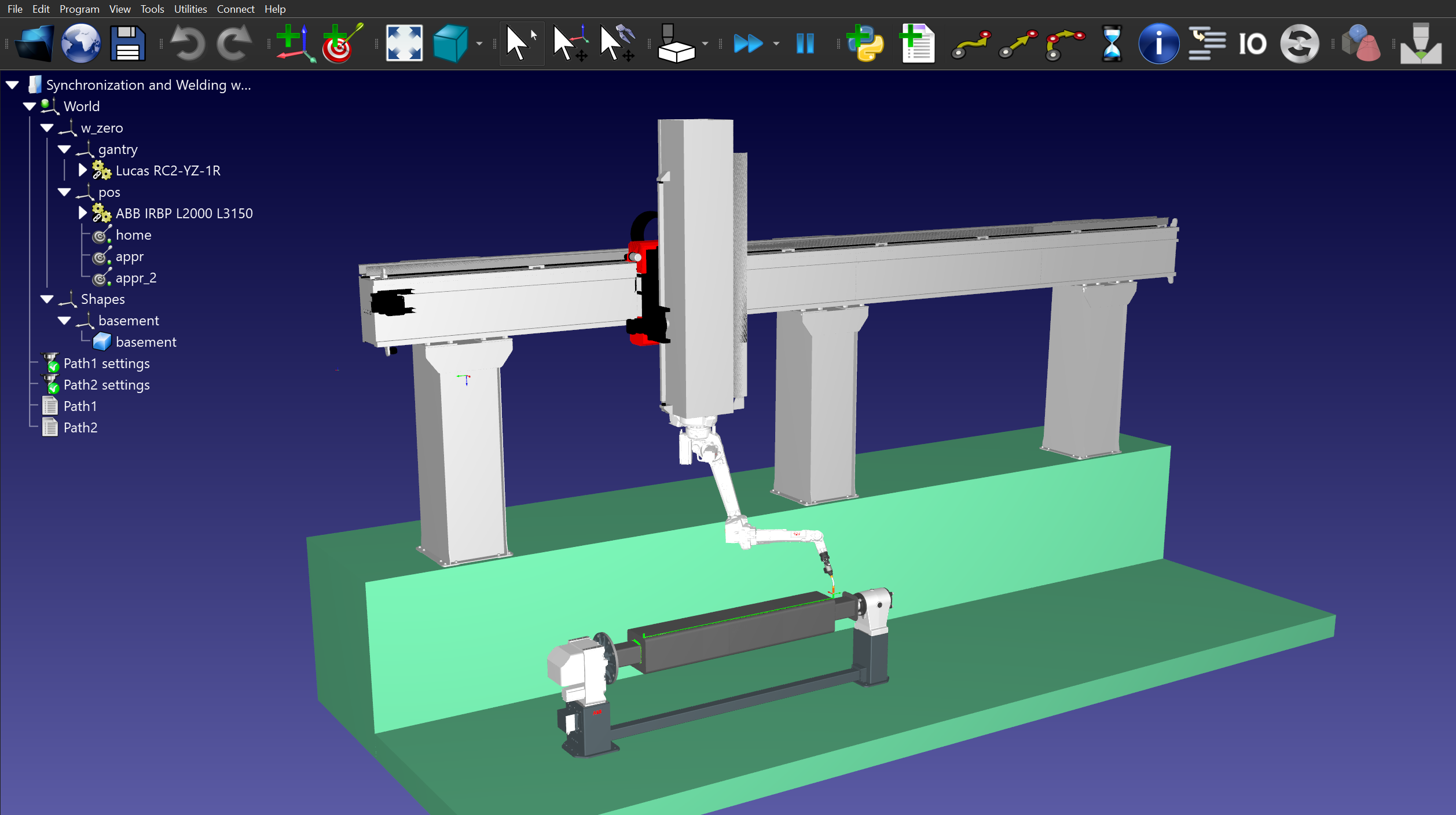Open the Program menu
The width and height of the screenshot is (1456, 815).
[79, 9]
